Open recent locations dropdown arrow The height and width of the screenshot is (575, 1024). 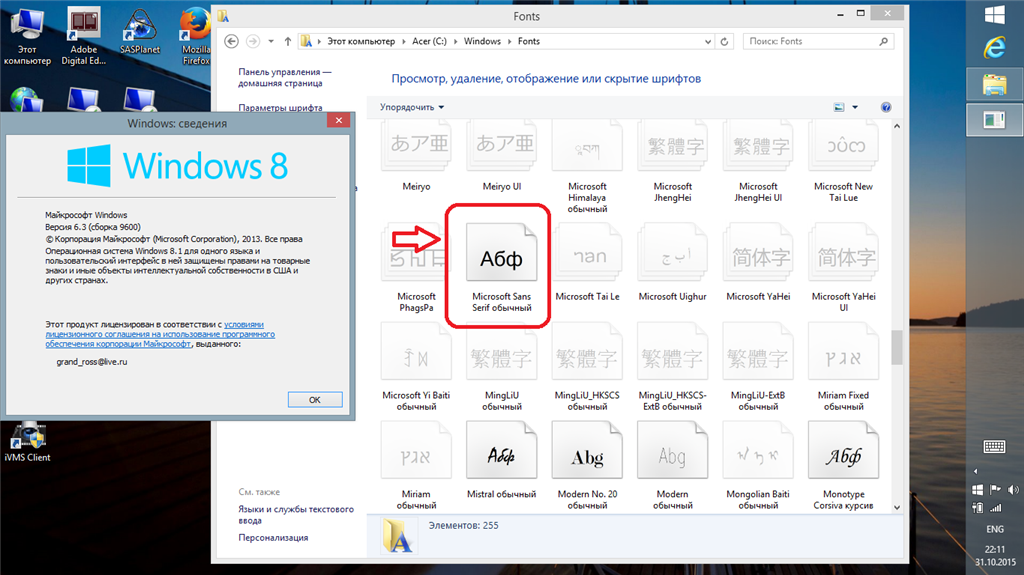(271, 41)
